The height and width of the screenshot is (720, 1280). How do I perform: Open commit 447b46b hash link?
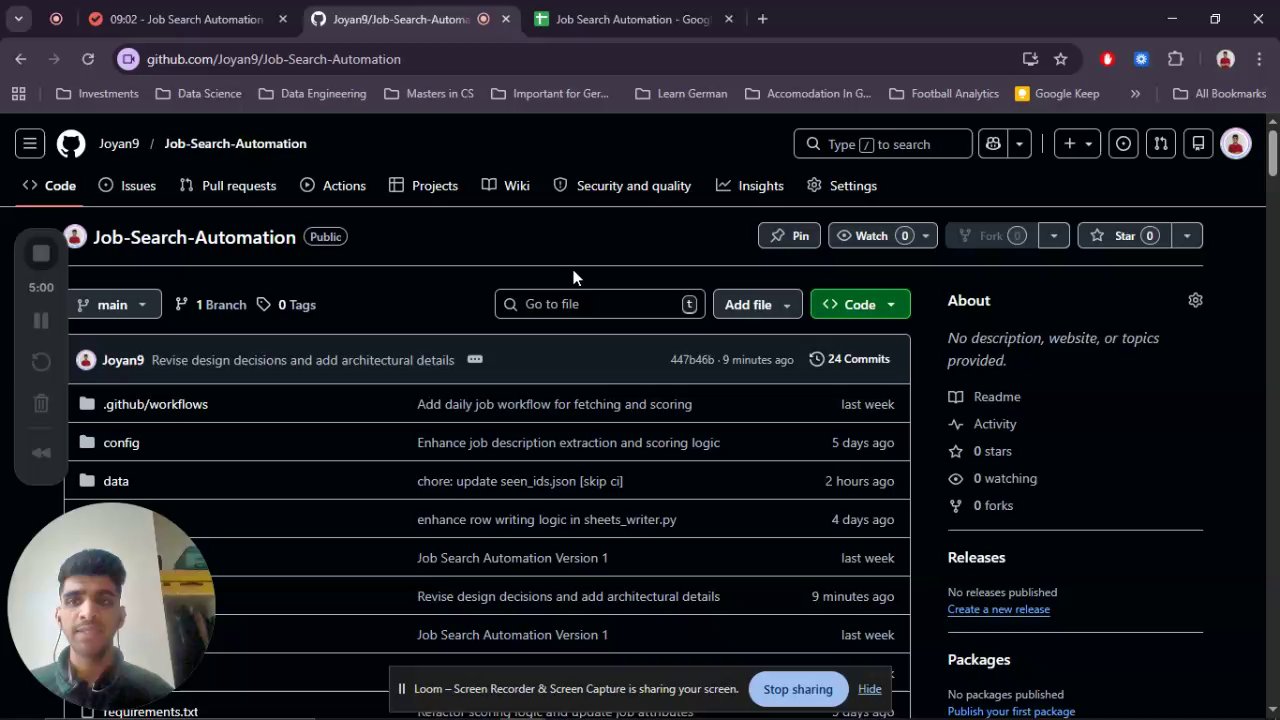tap(692, 360)
